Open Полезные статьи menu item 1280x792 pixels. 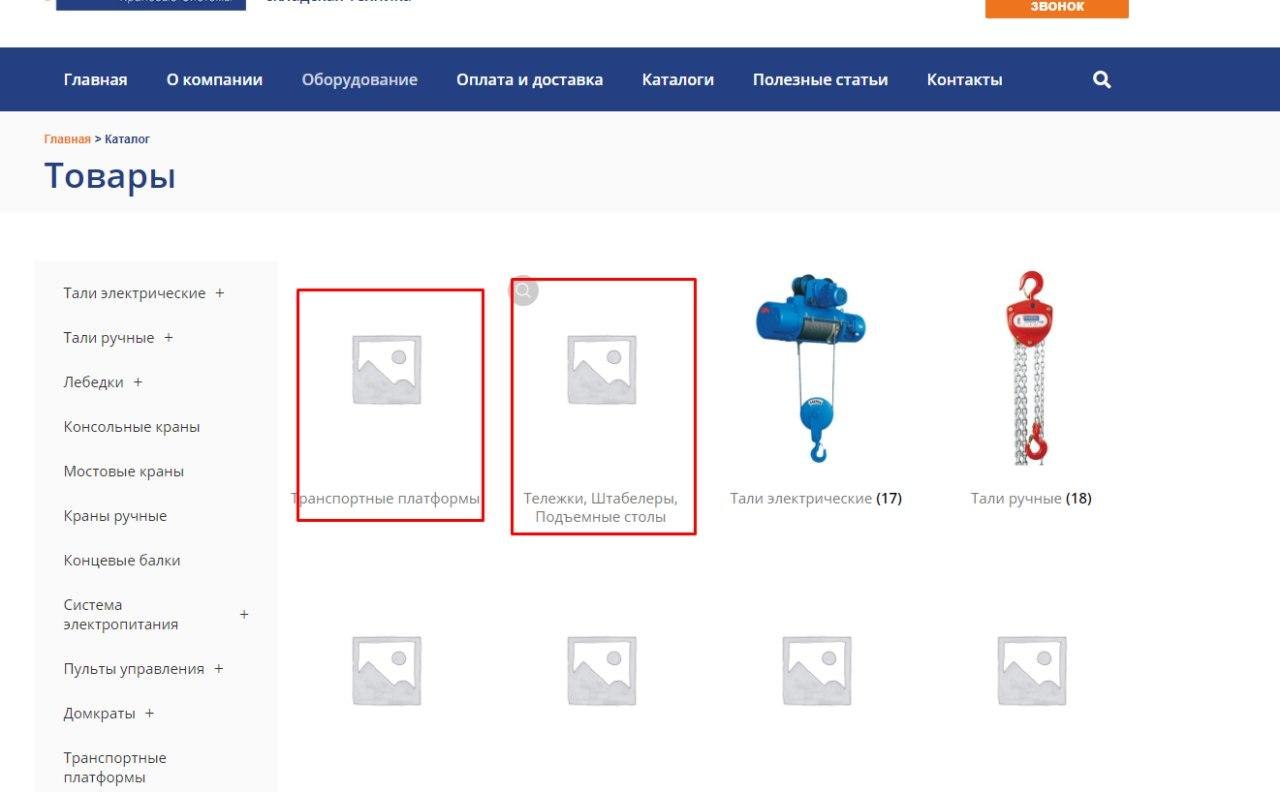[x=820, y=80]
